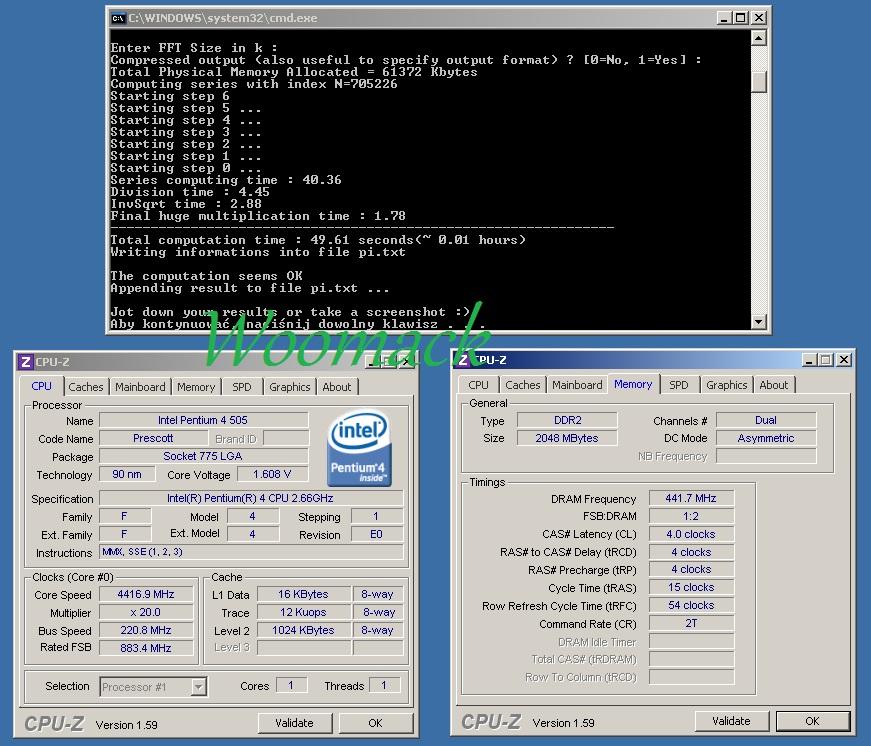Open Memory tab in left CPU-Z
This screenshot has width=871, height=746.
pyautogui.click(x=196, y=387)
